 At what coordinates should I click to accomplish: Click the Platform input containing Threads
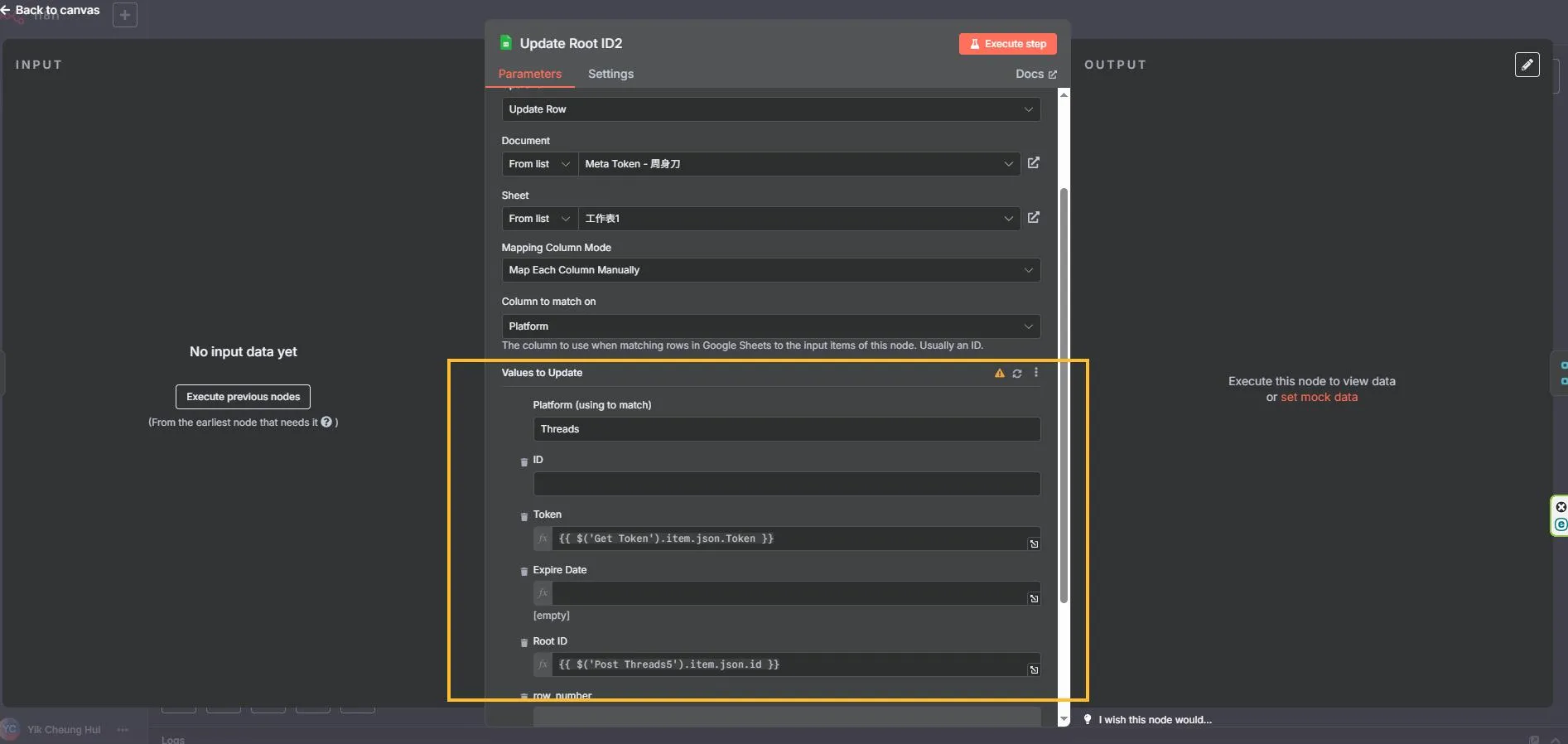pyautogui.click(x=786, y=429)
